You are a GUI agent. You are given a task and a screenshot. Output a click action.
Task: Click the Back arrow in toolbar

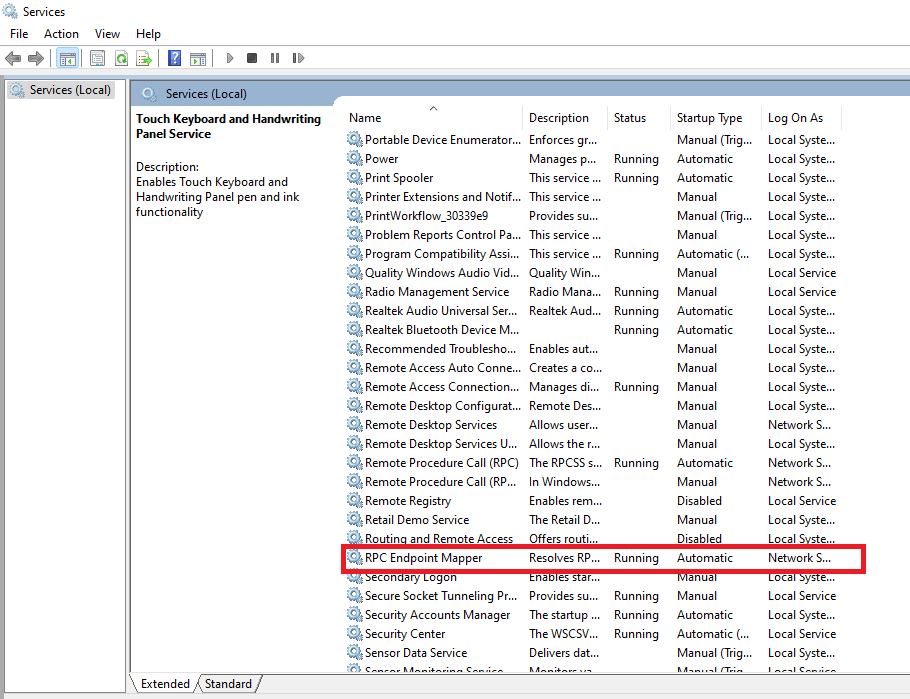[13, 59]
